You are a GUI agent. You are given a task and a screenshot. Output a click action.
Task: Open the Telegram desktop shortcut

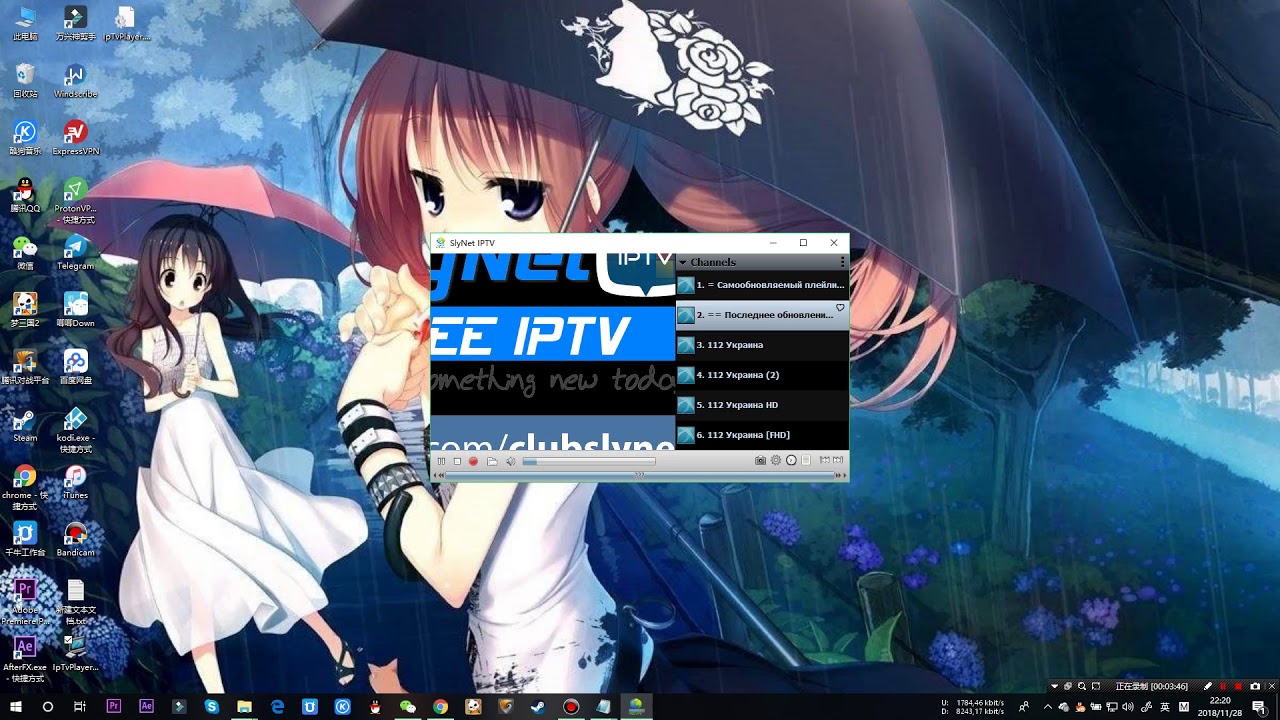coord(75,253)
